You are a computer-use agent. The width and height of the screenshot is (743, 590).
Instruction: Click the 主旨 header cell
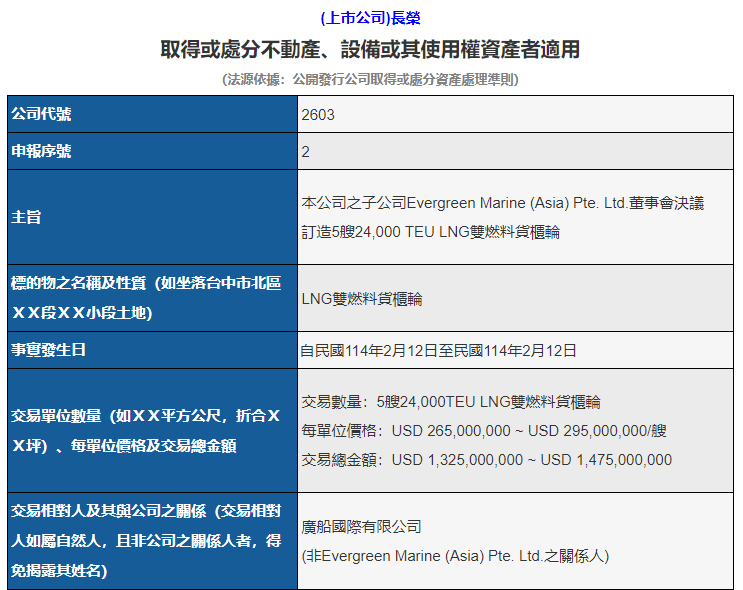click(153, 217)
